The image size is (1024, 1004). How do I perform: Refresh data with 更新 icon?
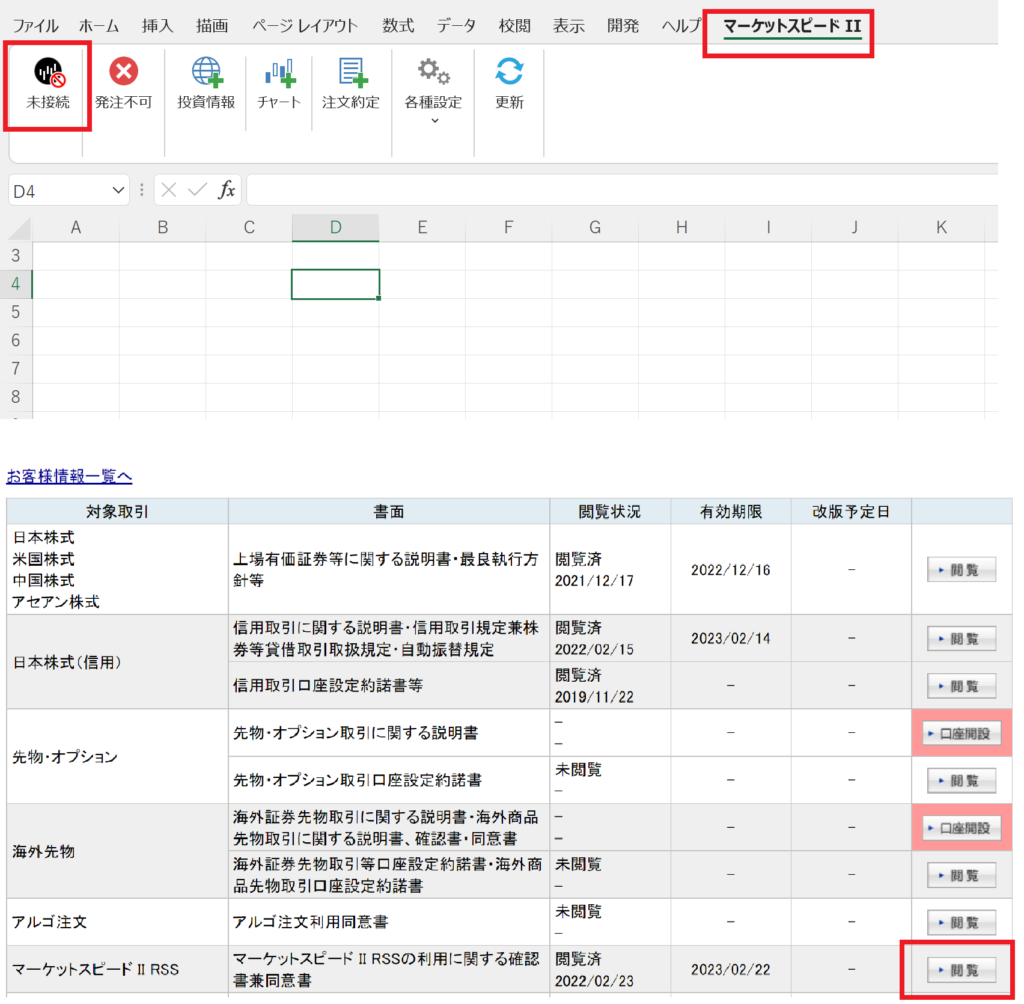509,71
